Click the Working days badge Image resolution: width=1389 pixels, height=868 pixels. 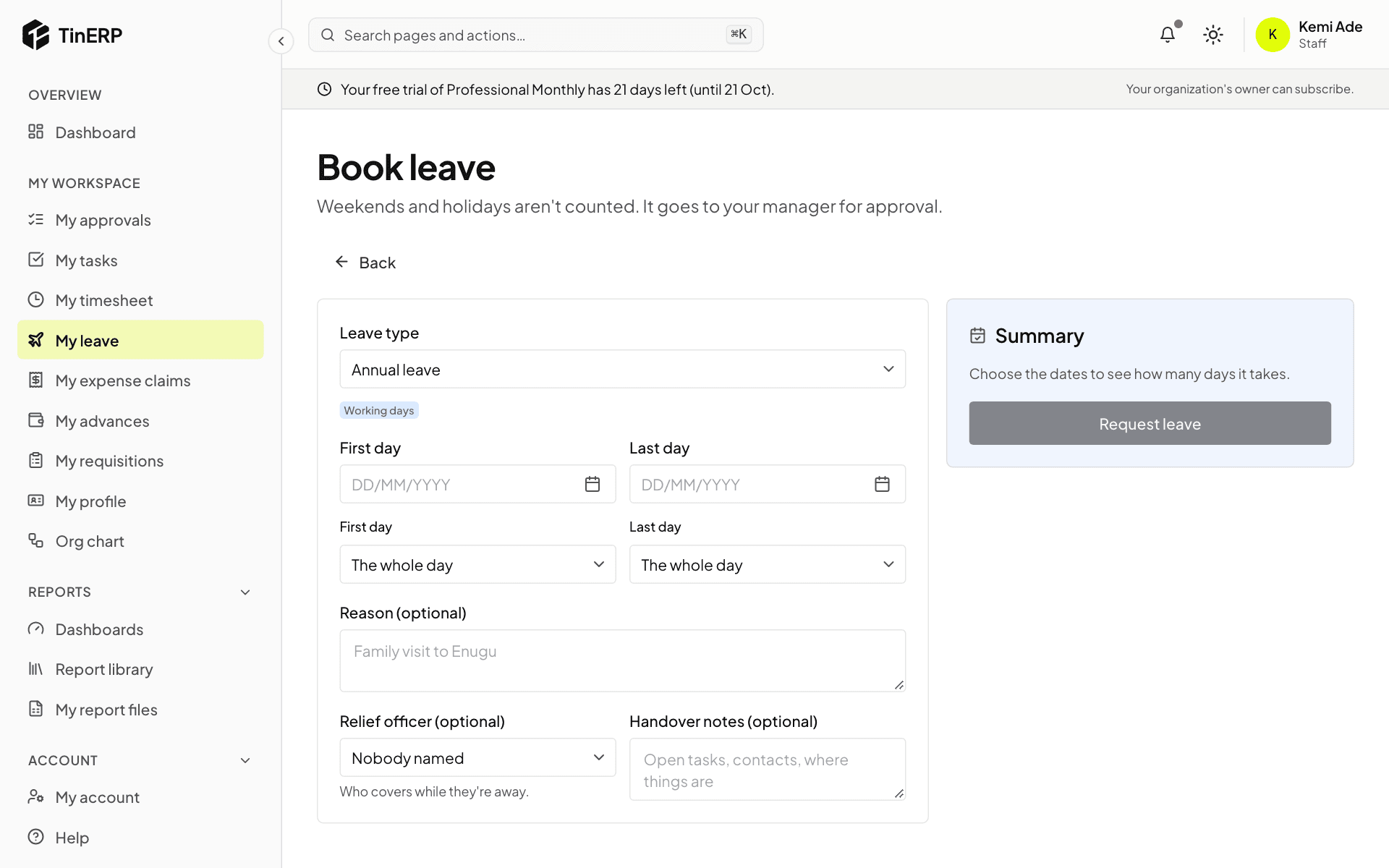pos(379,410)
